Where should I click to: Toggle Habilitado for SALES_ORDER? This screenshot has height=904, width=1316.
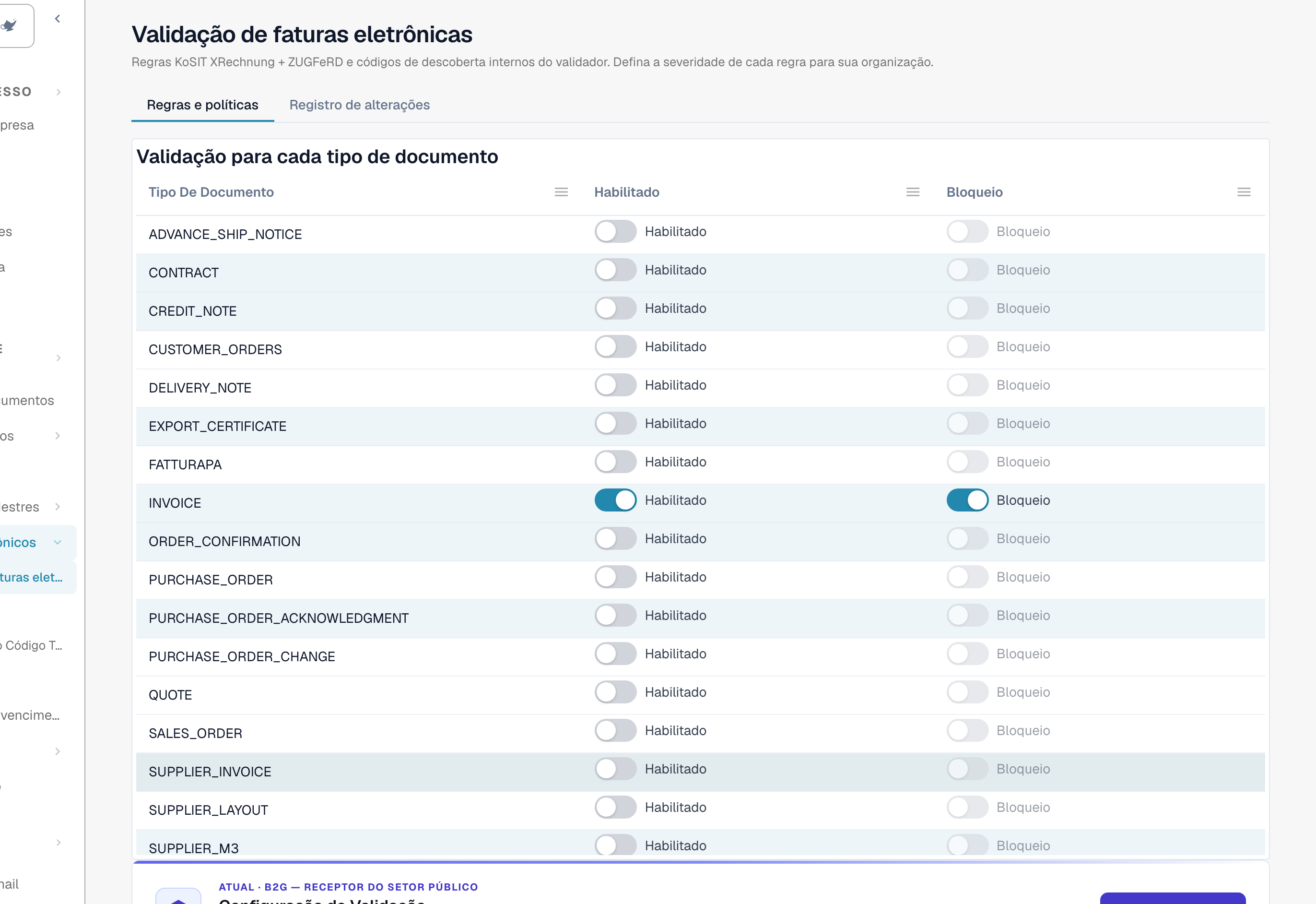(615, 731)
